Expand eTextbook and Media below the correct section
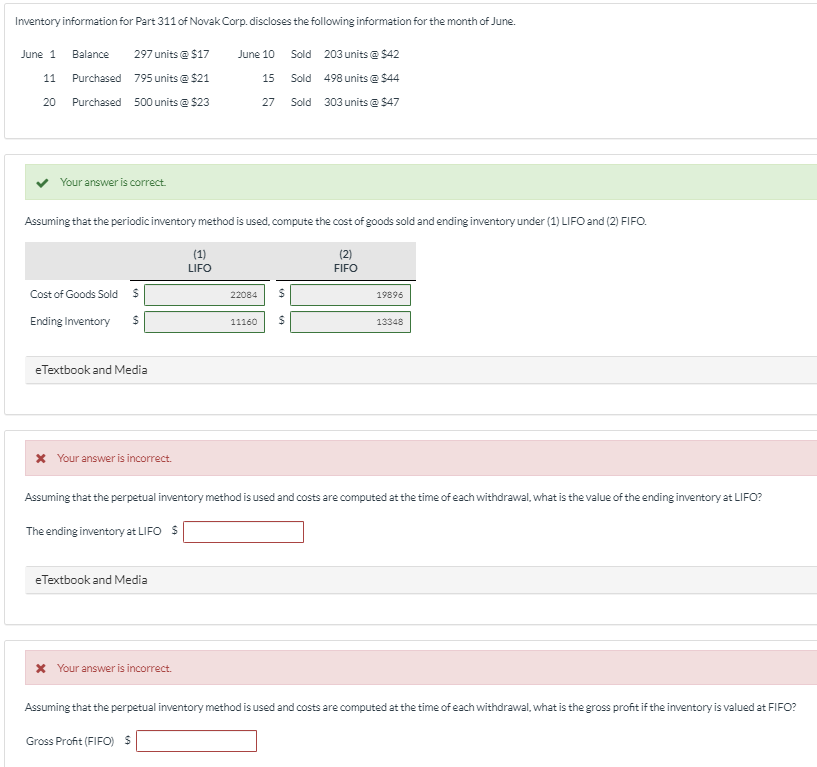The image size is (817, 767). [91, 369]
